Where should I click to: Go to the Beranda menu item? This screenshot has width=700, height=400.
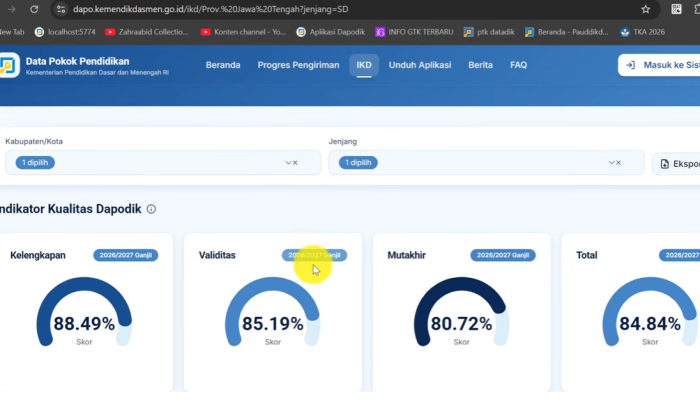[x=223, y=65]
